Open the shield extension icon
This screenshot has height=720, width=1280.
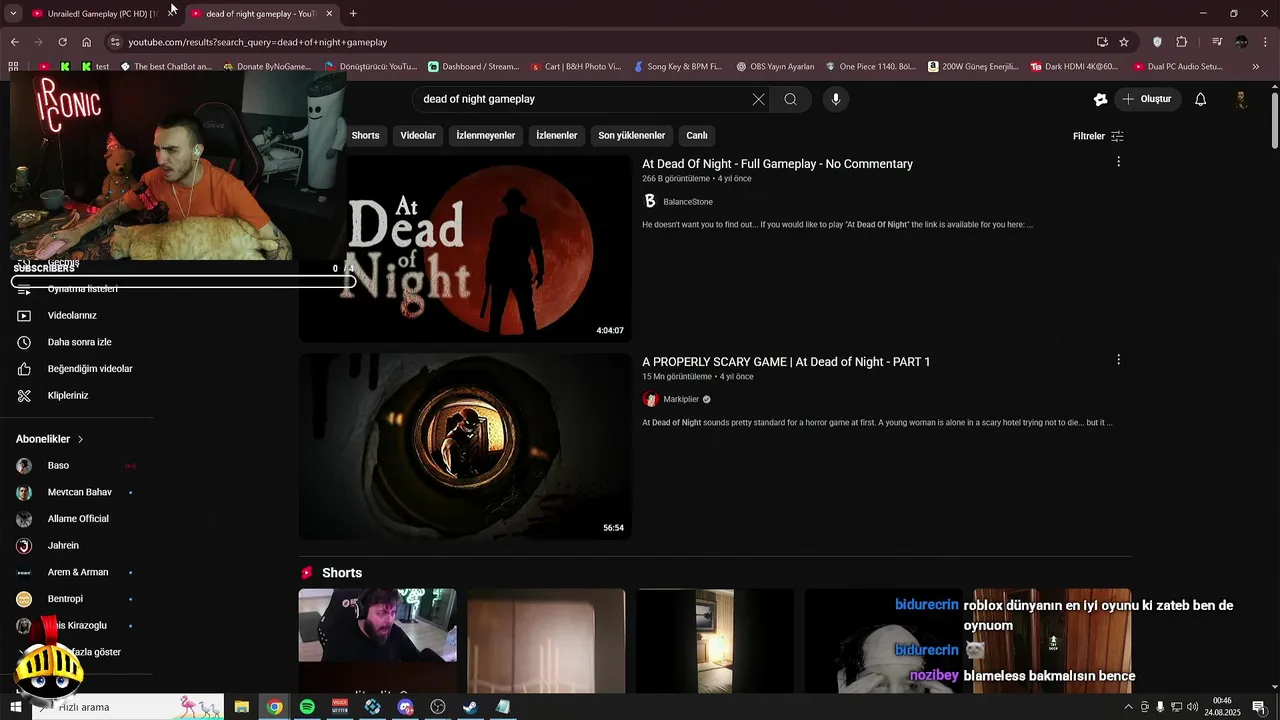pyautogui.click(x=1157, y=42)
